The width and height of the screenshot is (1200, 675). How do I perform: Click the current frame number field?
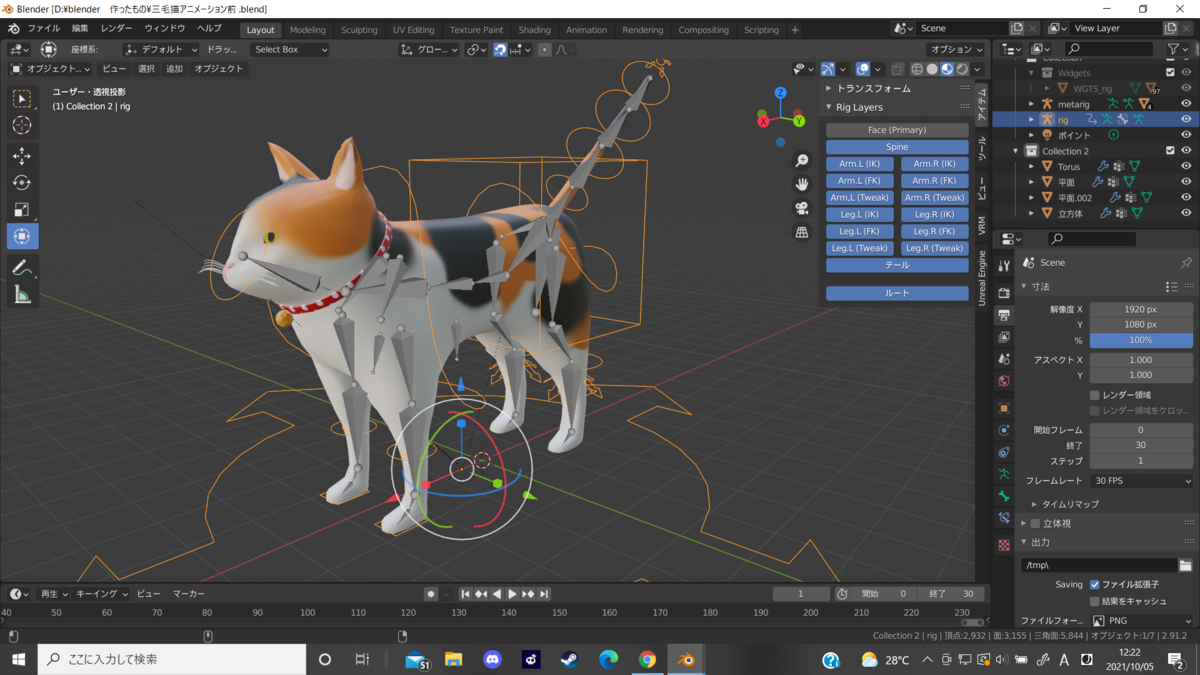[800, 594]
